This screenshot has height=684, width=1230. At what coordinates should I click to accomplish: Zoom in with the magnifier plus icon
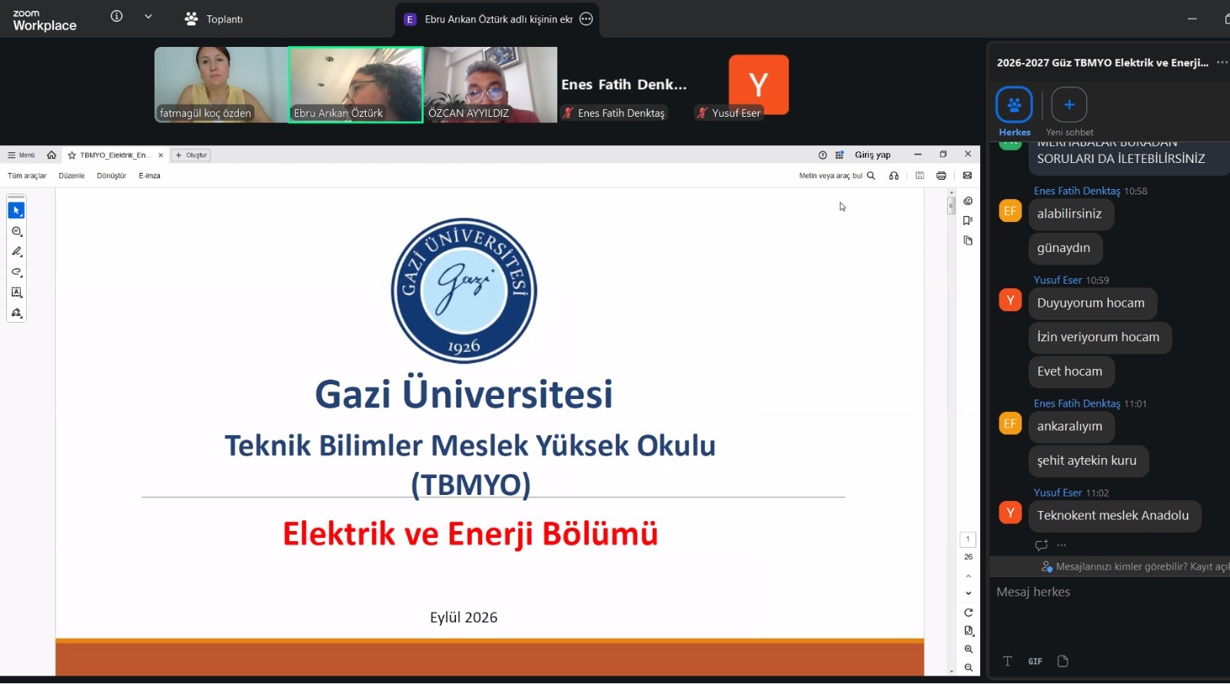pyautogui.click(x=968, y=650)
